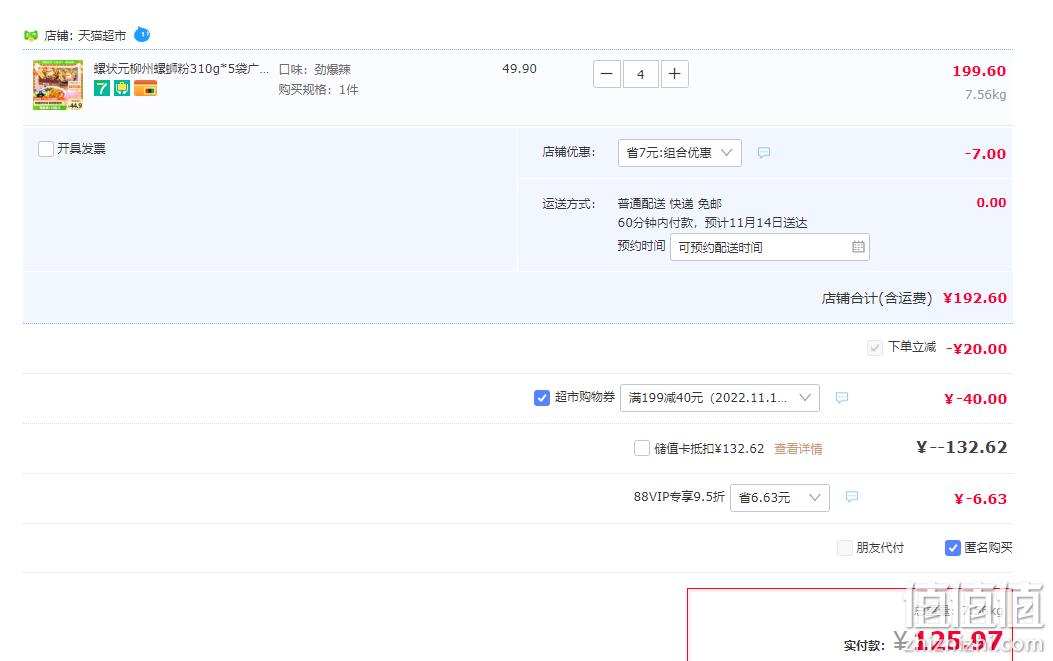The width and height of the screenshot is (1053, 661).
Task: Enable the 储值卡抵扣¥132.62 checkbox
Action: 642,448
